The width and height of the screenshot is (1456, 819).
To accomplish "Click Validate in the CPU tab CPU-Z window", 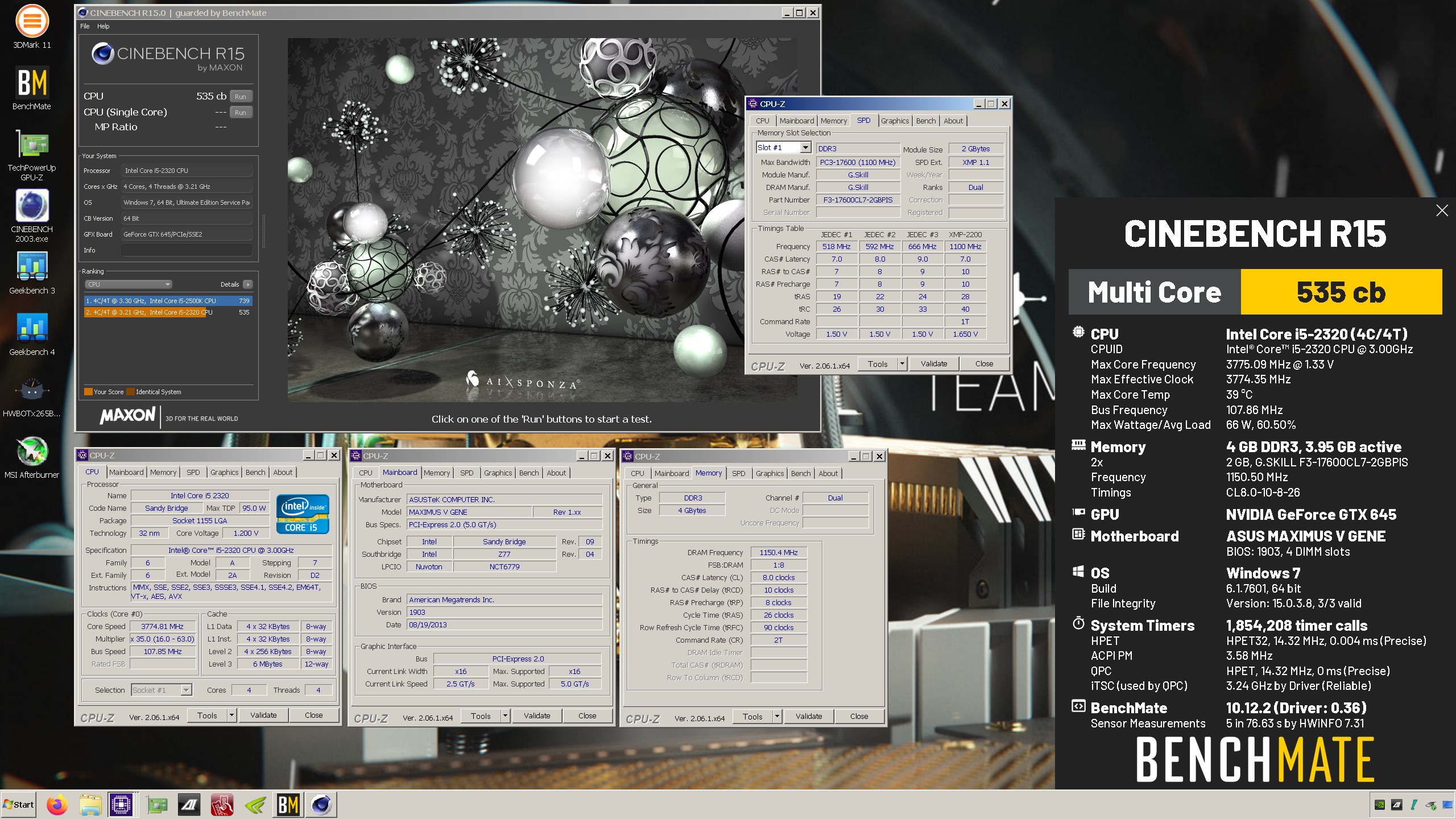I will pos(263,715).
